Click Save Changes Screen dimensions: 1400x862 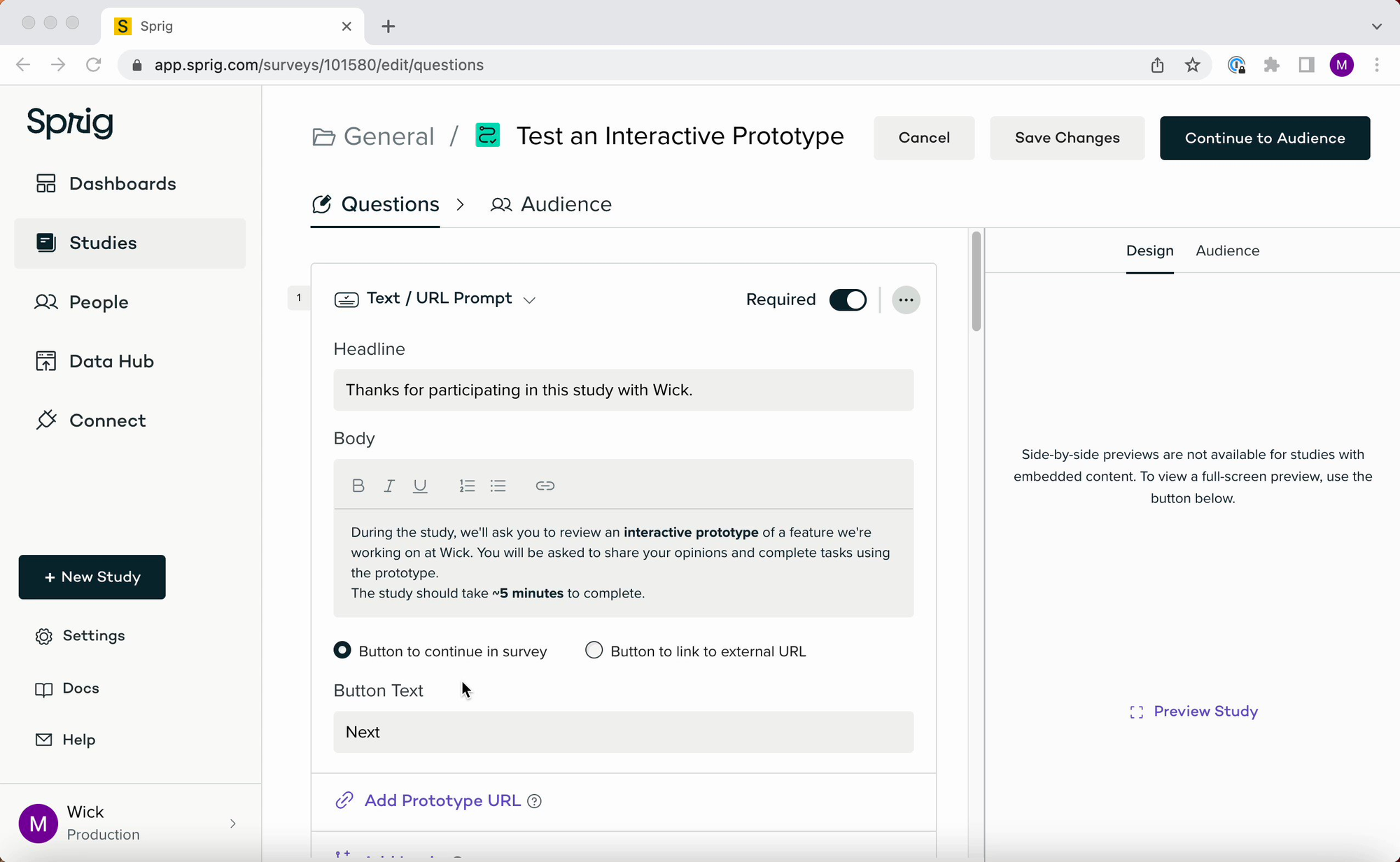point(1067,138)
